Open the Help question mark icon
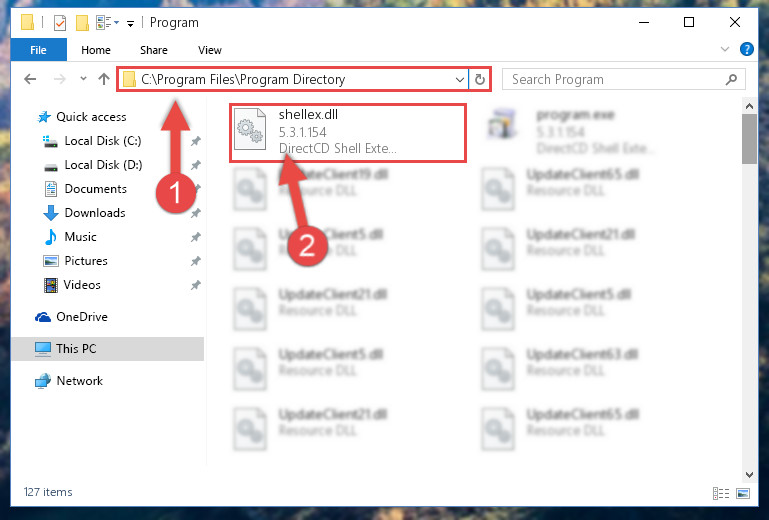The image size is (769, 520). [x=746, y=49]
